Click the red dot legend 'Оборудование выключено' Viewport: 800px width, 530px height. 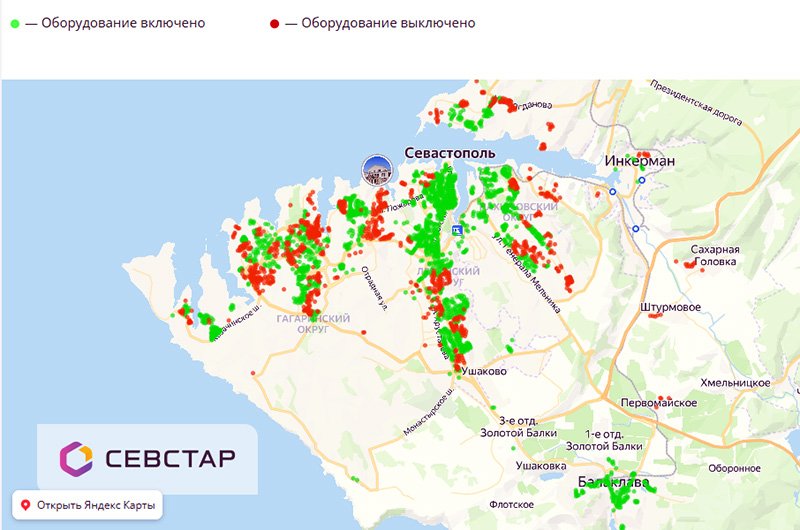tap(274, 23)
